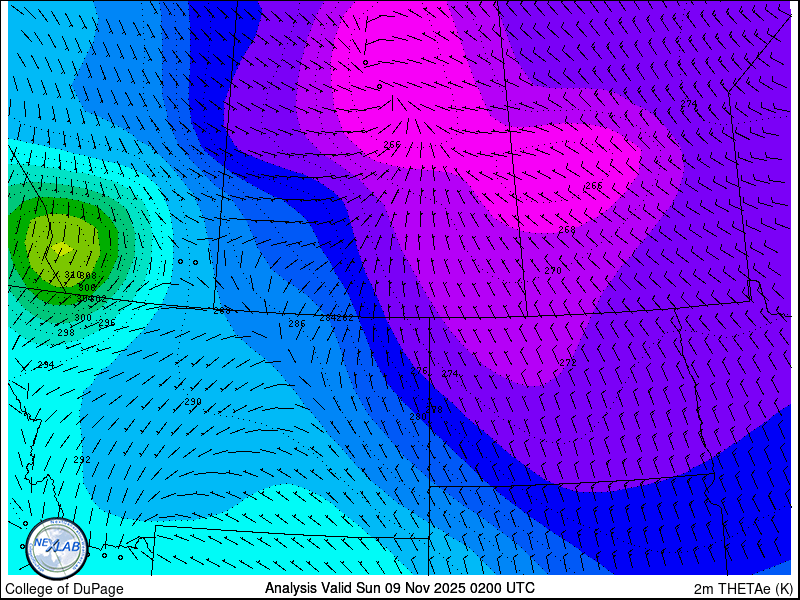This screenshot has height=600, width=800.
Task: Click the 274 label beside the 276 label
Action: (x=450, y=374)
